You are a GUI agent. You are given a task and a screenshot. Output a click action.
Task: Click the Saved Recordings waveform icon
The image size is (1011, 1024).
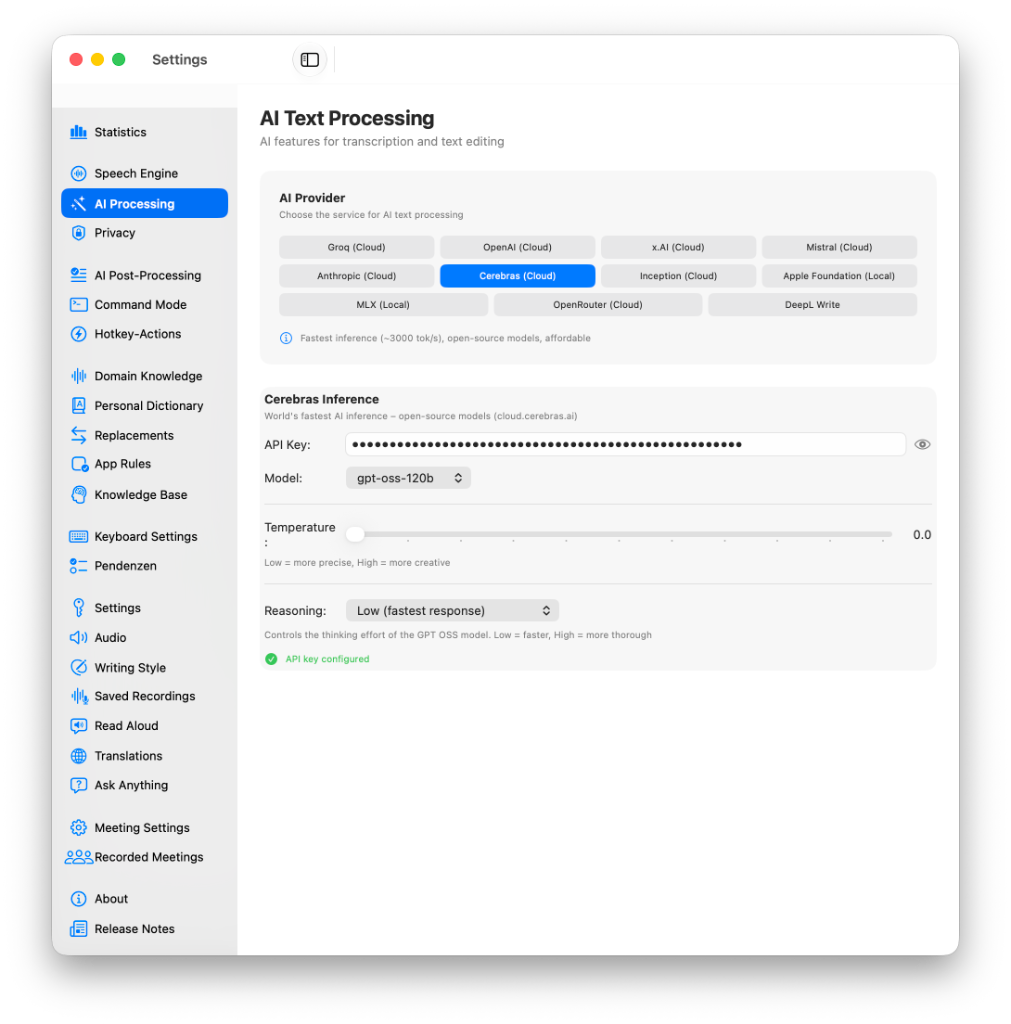(x=79, y=696)
